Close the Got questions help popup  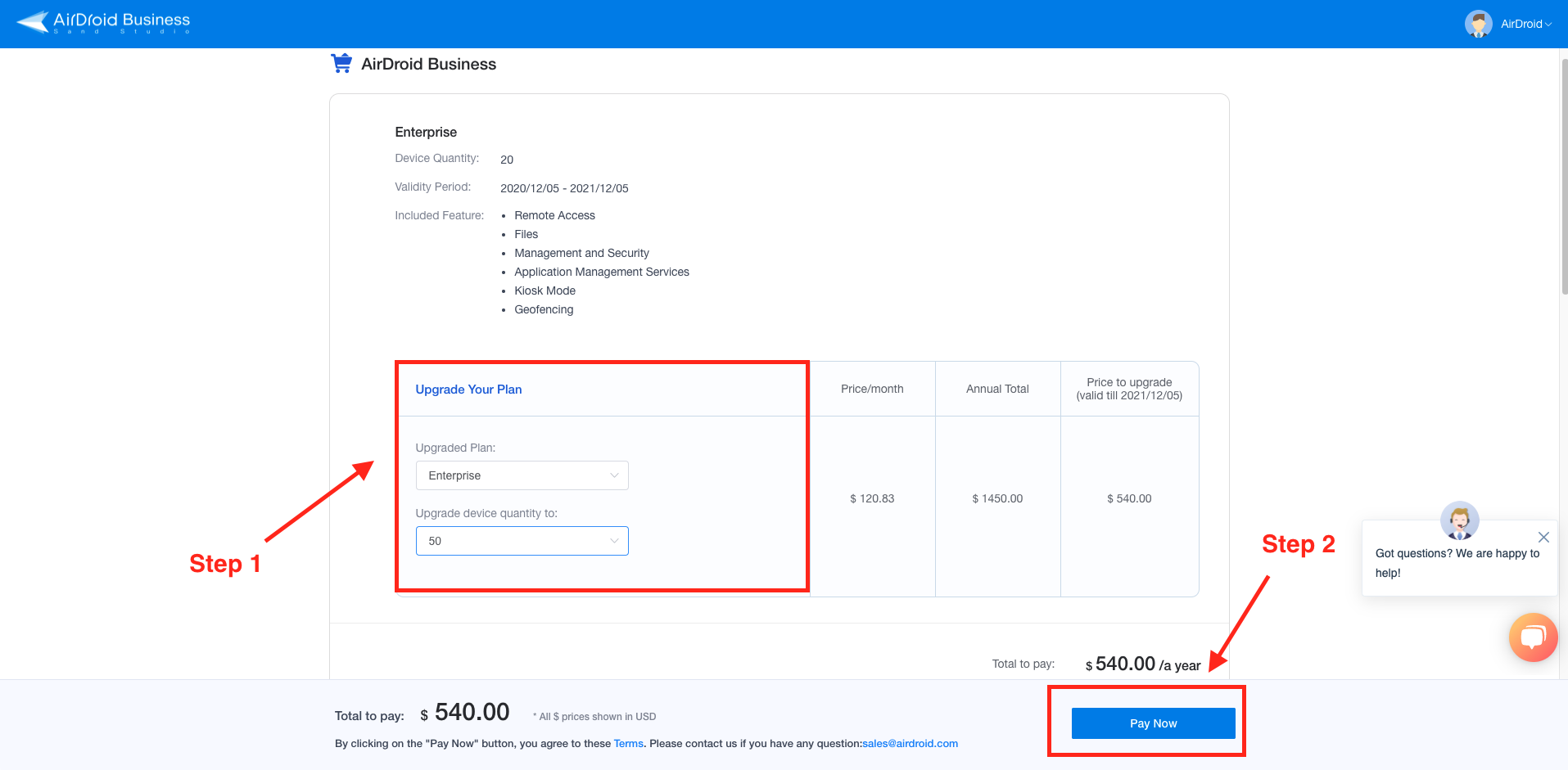click(x=1543, y=538)
